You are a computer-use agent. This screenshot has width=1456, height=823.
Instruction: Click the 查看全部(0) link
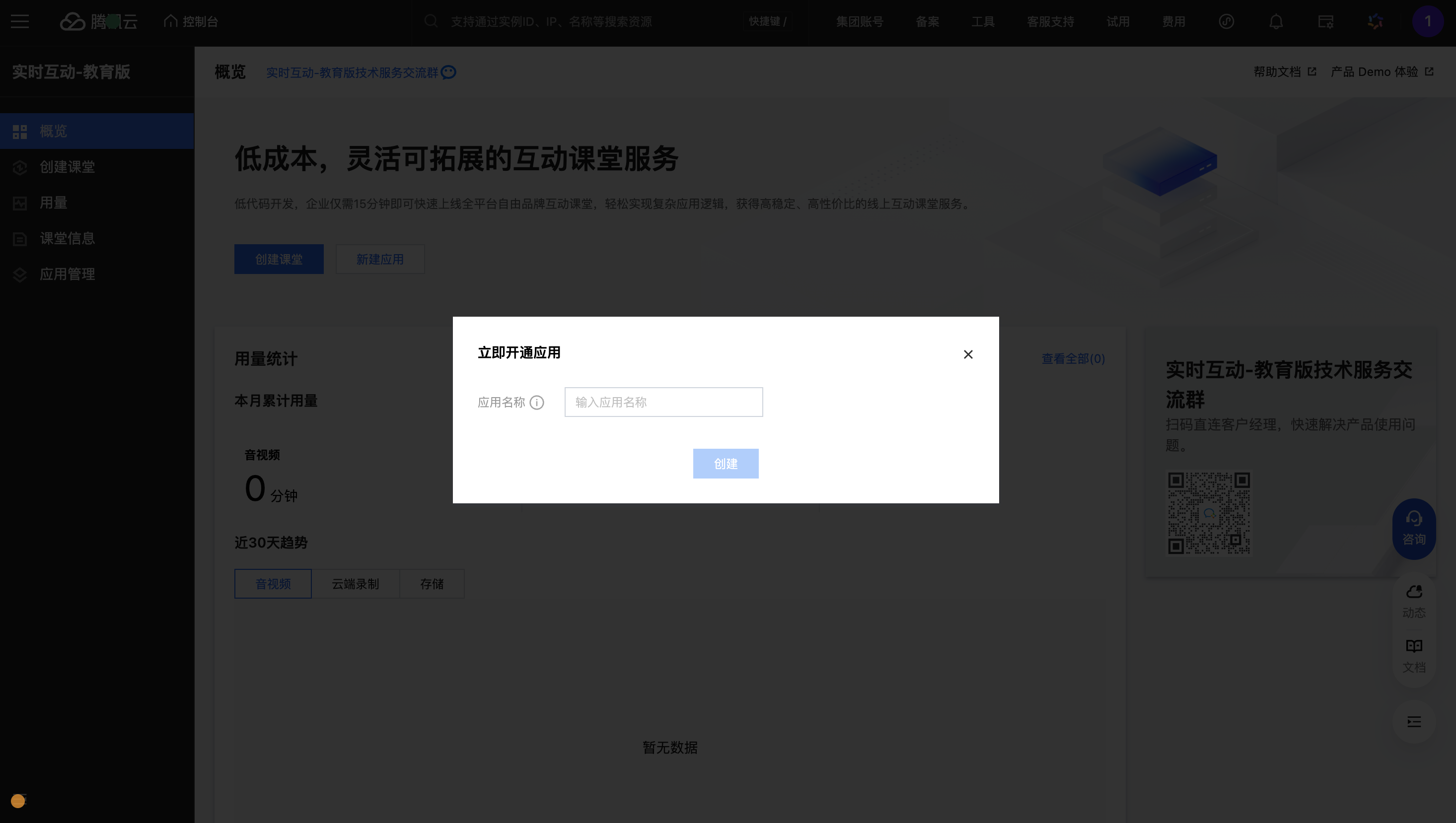click(1073, 358)
